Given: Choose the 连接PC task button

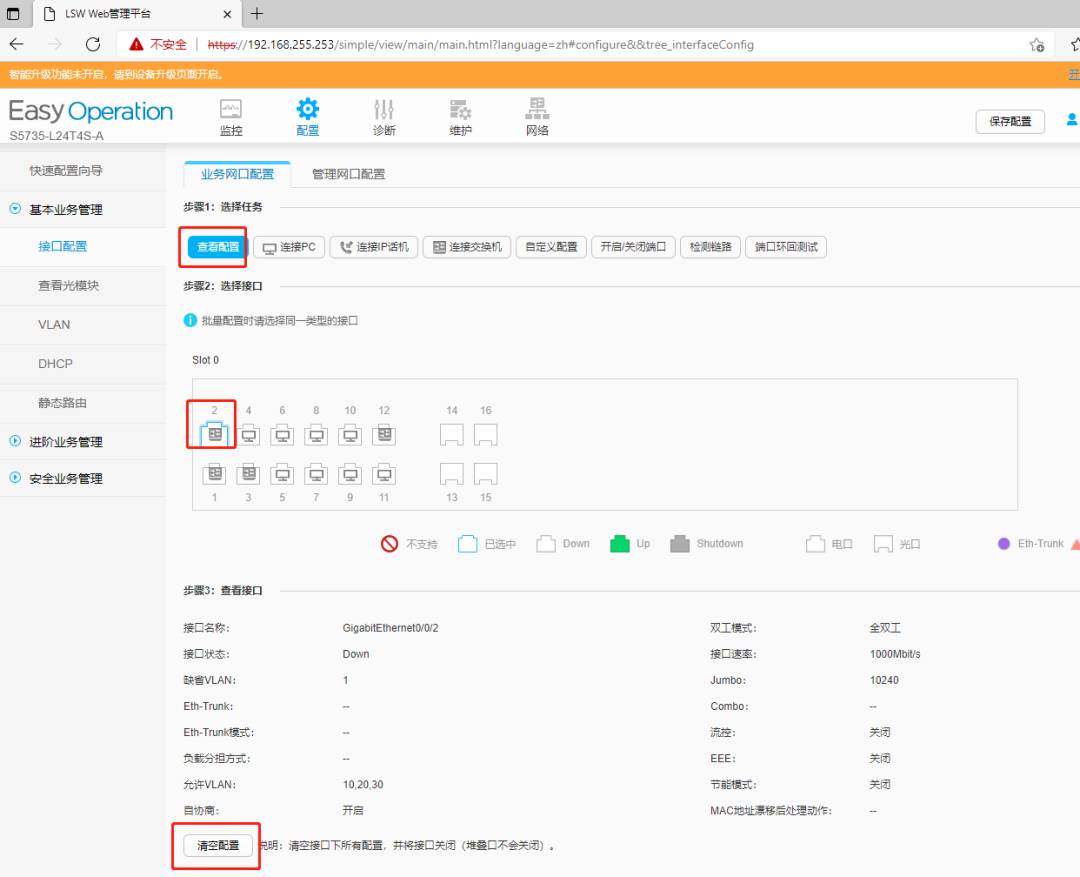Looking at the screenshot, I should click(x=289, y=247).
